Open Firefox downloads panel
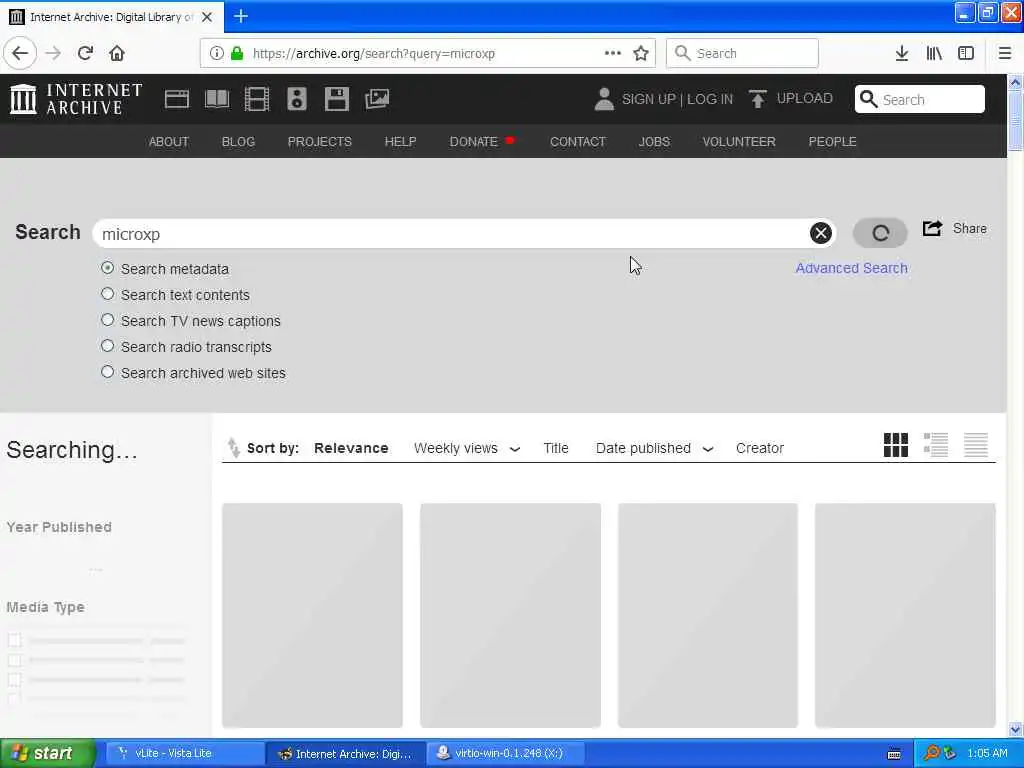 (902, 54)
